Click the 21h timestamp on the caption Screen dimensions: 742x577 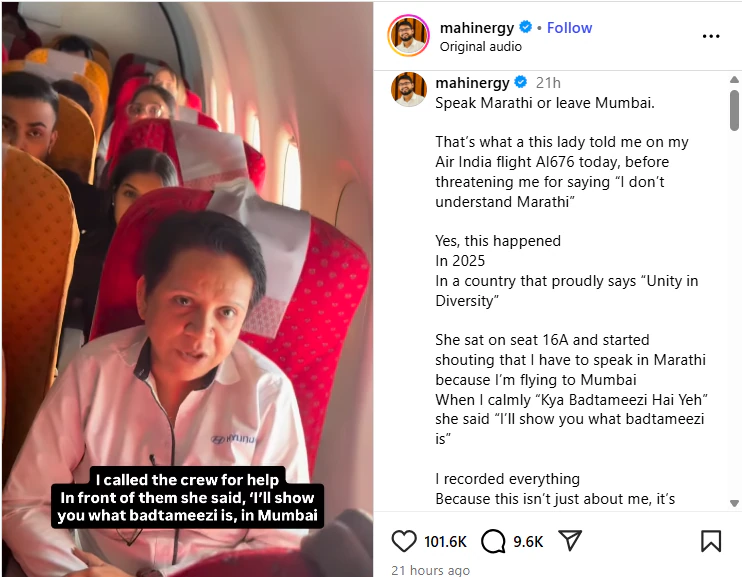coord(548,82)
